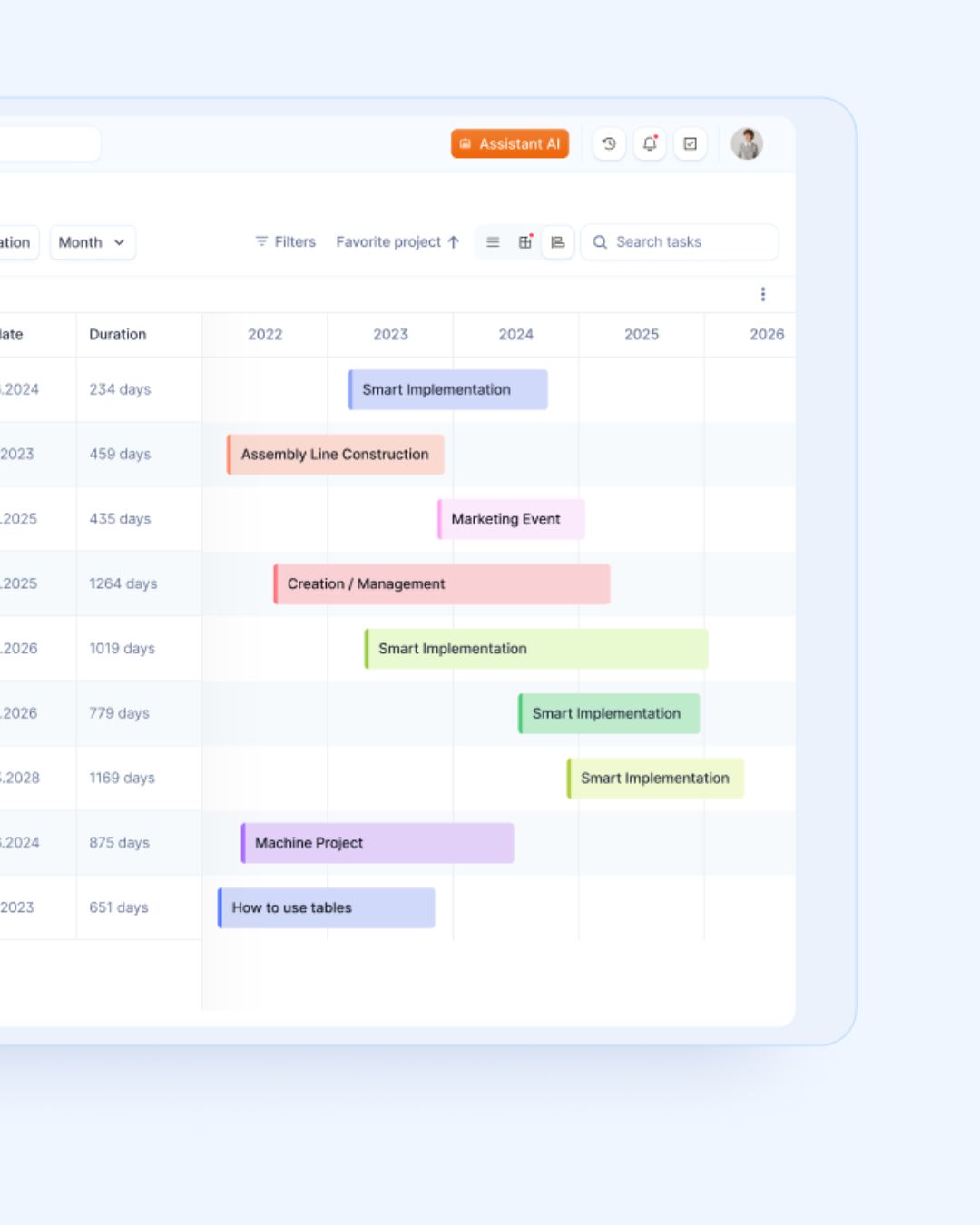This screenshot has width=980, height=1225.
Task: Select the 2025 year column header
Action: tap(642, 334)
